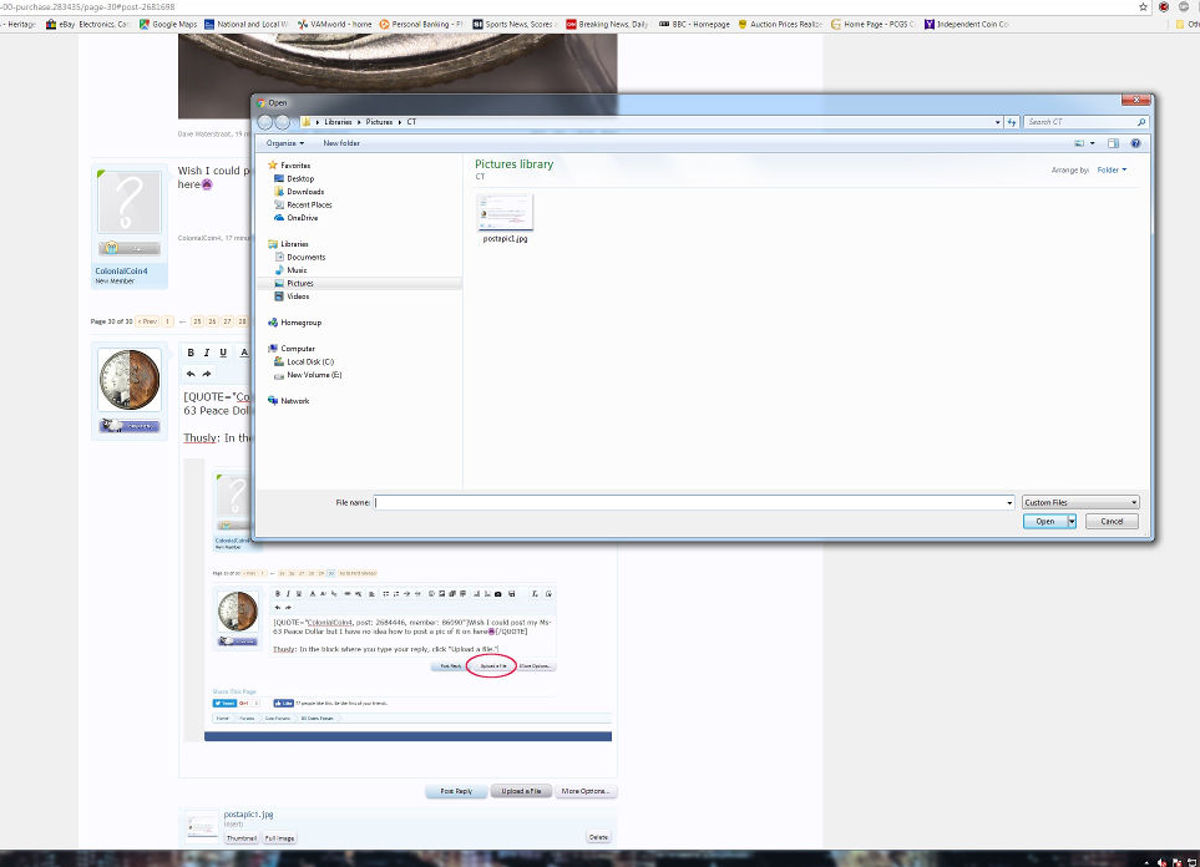Click the refresh icon beside the address bar
Screen dimensions: 1200x867
point(1012,122)
